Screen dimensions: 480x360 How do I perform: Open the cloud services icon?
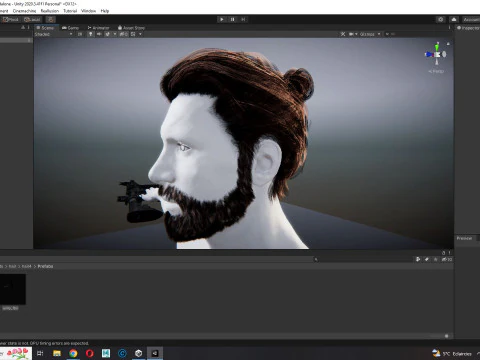[454, 19]
